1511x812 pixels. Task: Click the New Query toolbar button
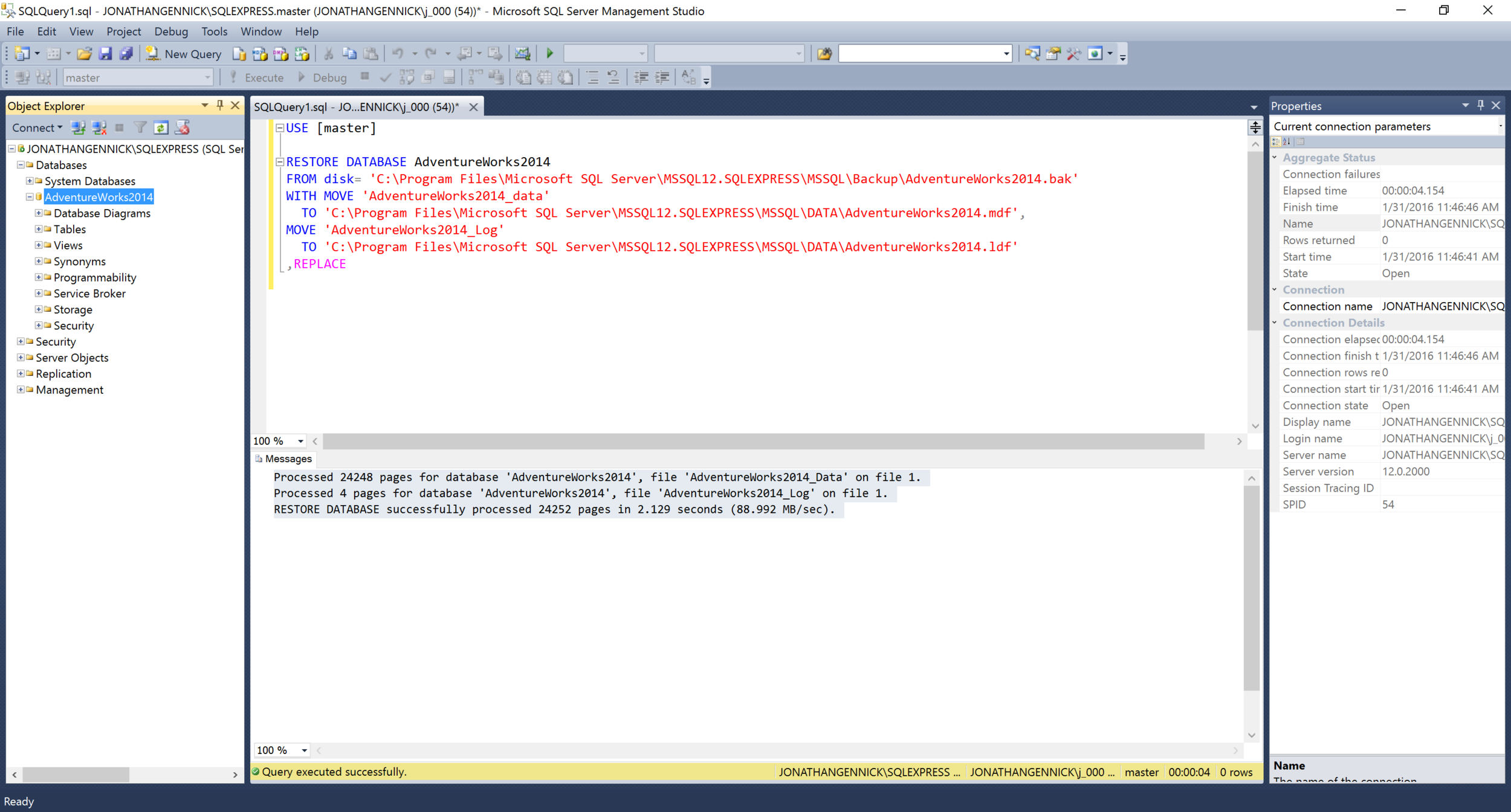pyautogui.click(x=184, y=54)
